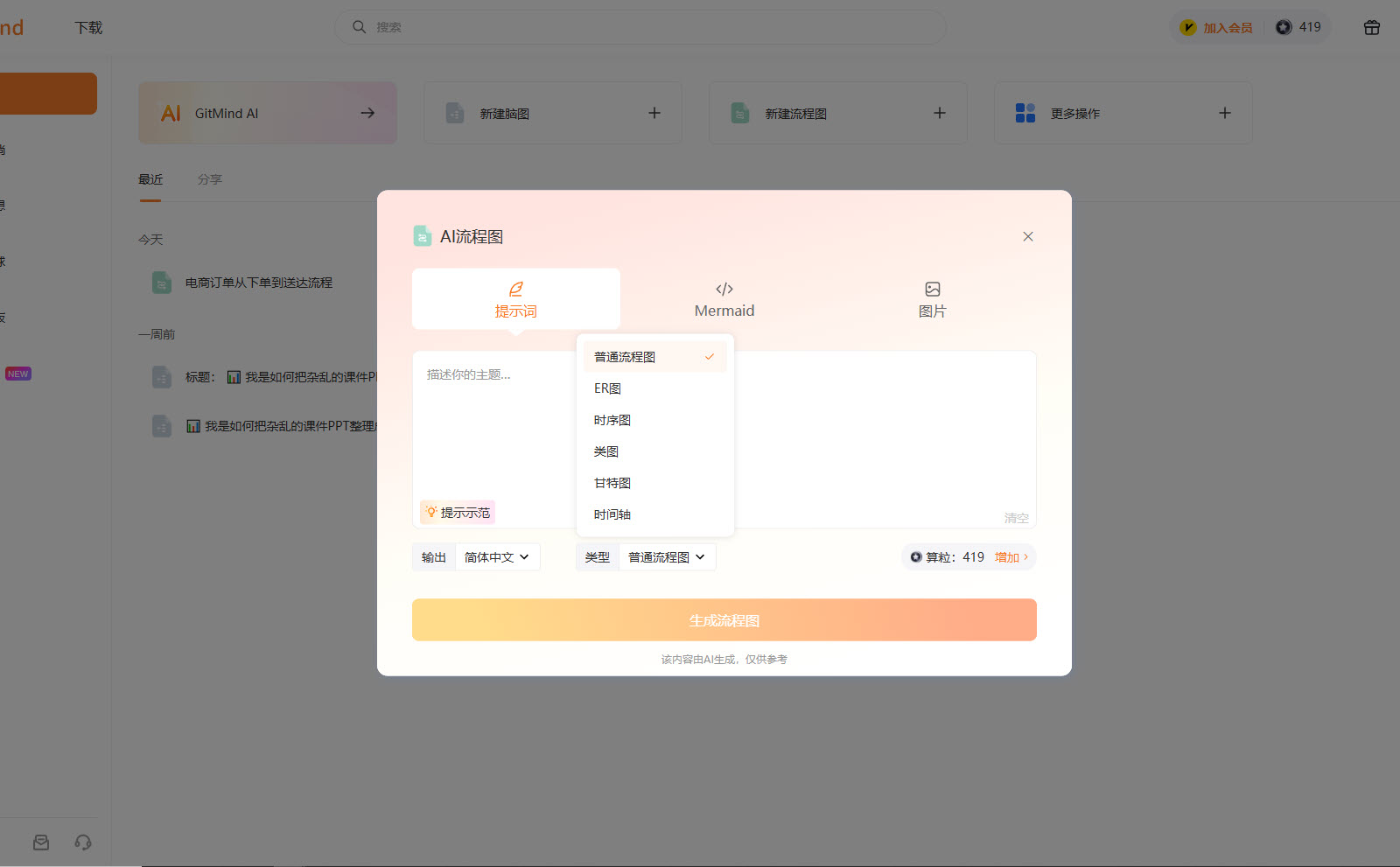Switch to the 分享 tab
This screenshot has height=867, width=1400.
pyautogui.click(x=210, y=179)
